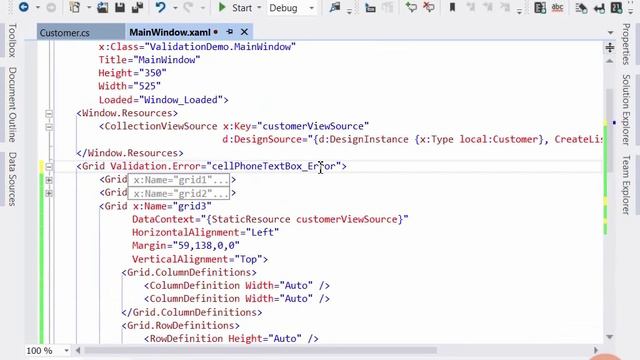Click the Increase Indent icon in toolbar
Viewport: 640px width, 360px height.
(370, 7)
